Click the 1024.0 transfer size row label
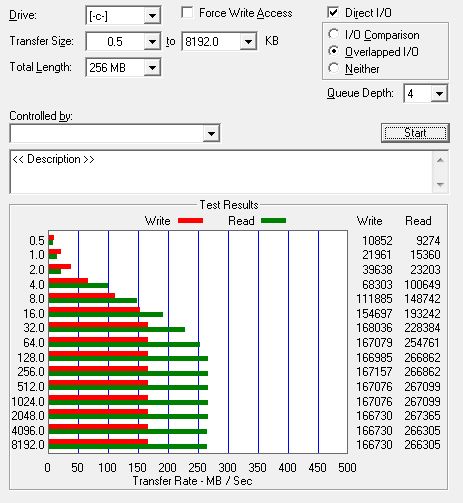This screenshot has width=463, height=503. click(x=28, y=402)
